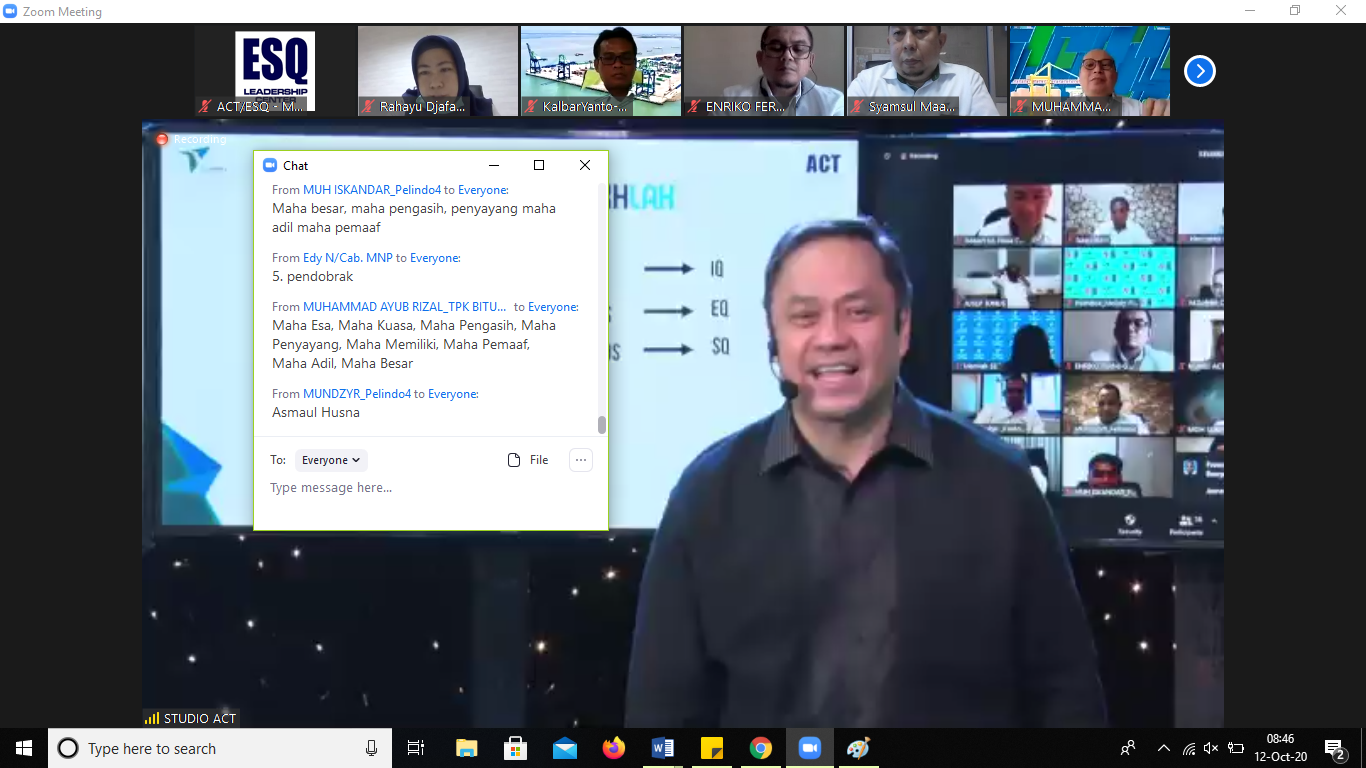Open Sticky Notes from the taskbar
The image size is (1366, 768).
pyautogui.click(x=711, y=748)
